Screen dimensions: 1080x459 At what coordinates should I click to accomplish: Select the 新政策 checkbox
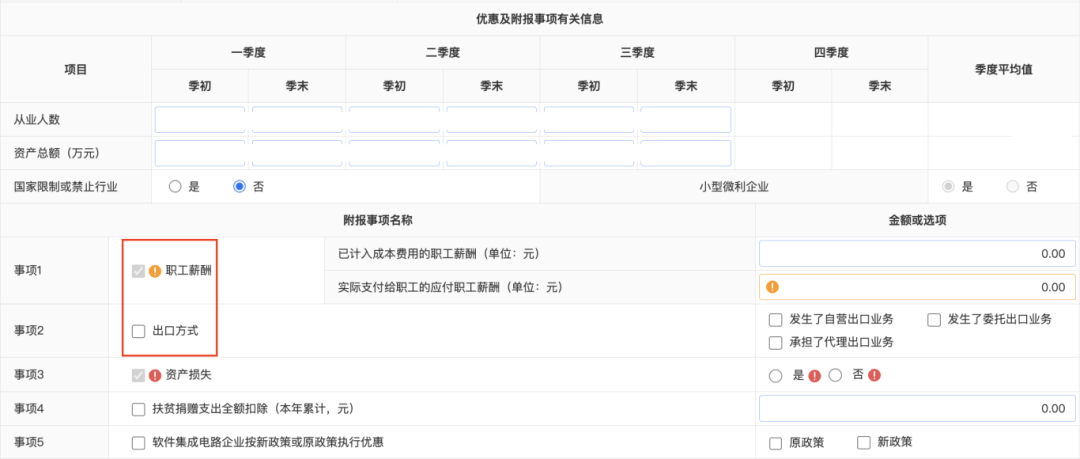(864, 442)
